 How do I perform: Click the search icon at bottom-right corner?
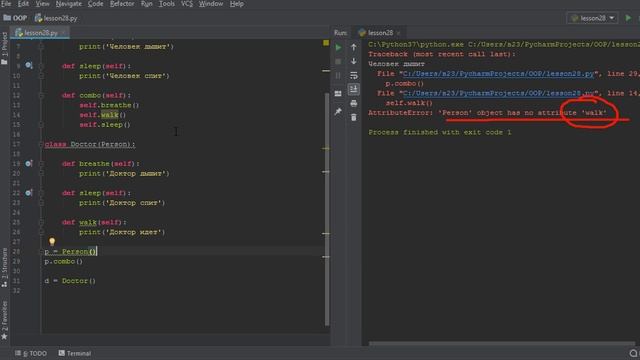click(x=633, y=353)
